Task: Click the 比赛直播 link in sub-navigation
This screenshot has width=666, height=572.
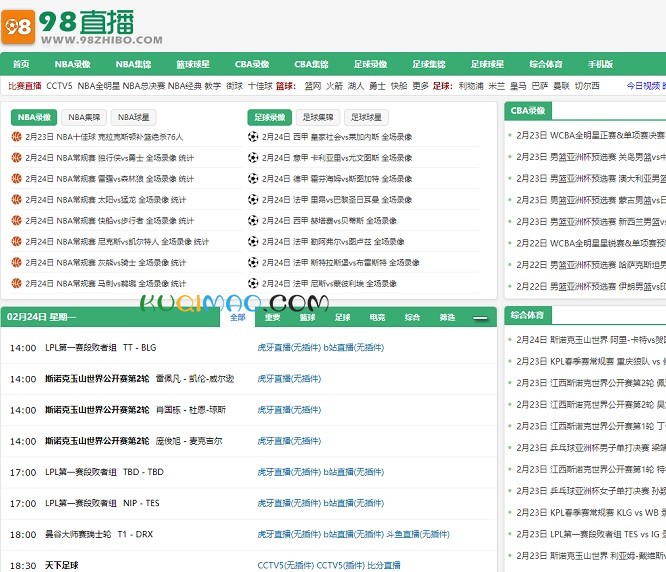Action: (25, 86)
